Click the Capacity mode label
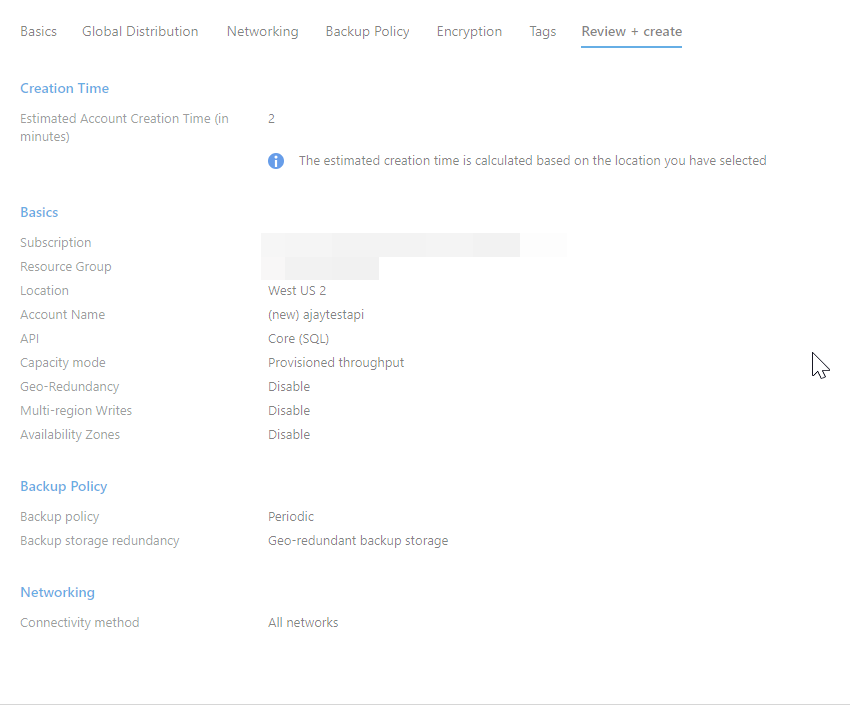850x722 pixels. [63, 363]
